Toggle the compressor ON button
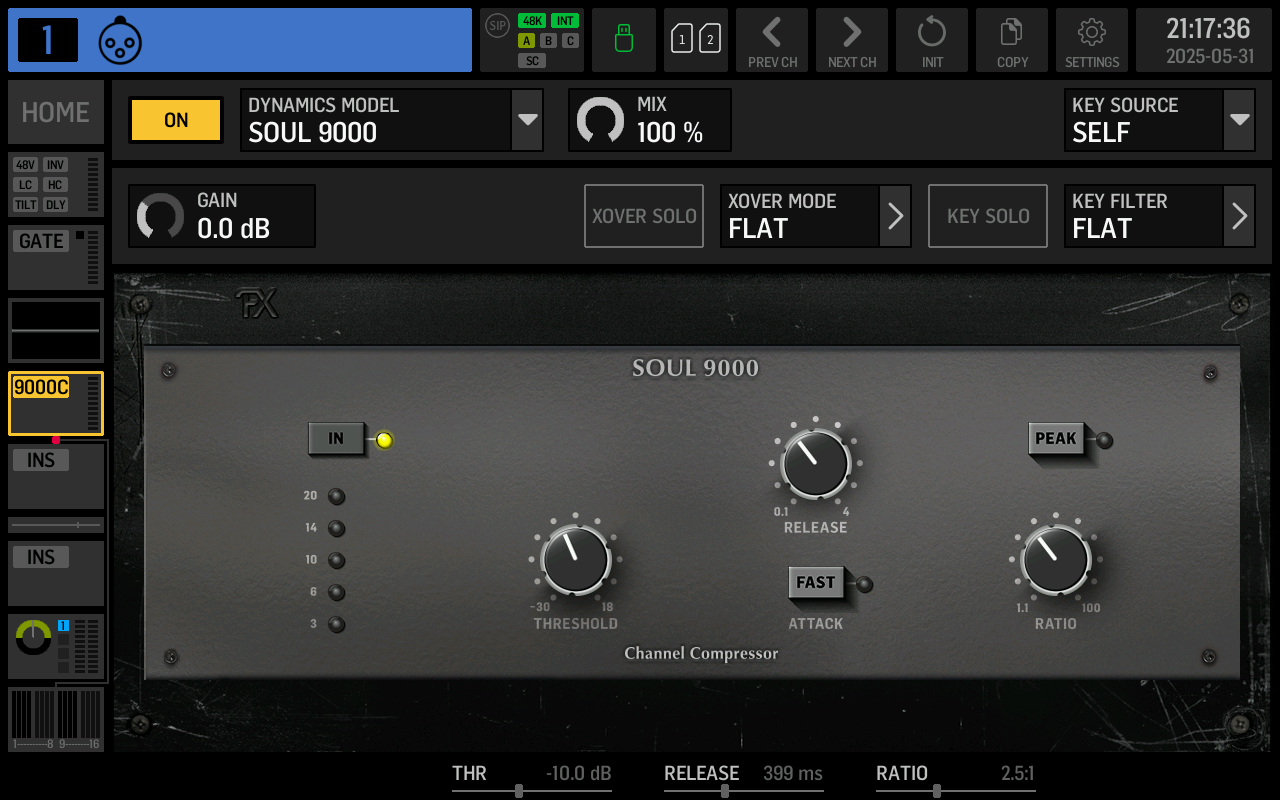Image resolution: width=1280 pixels, height=800 pixels. (x=175, y=120)
